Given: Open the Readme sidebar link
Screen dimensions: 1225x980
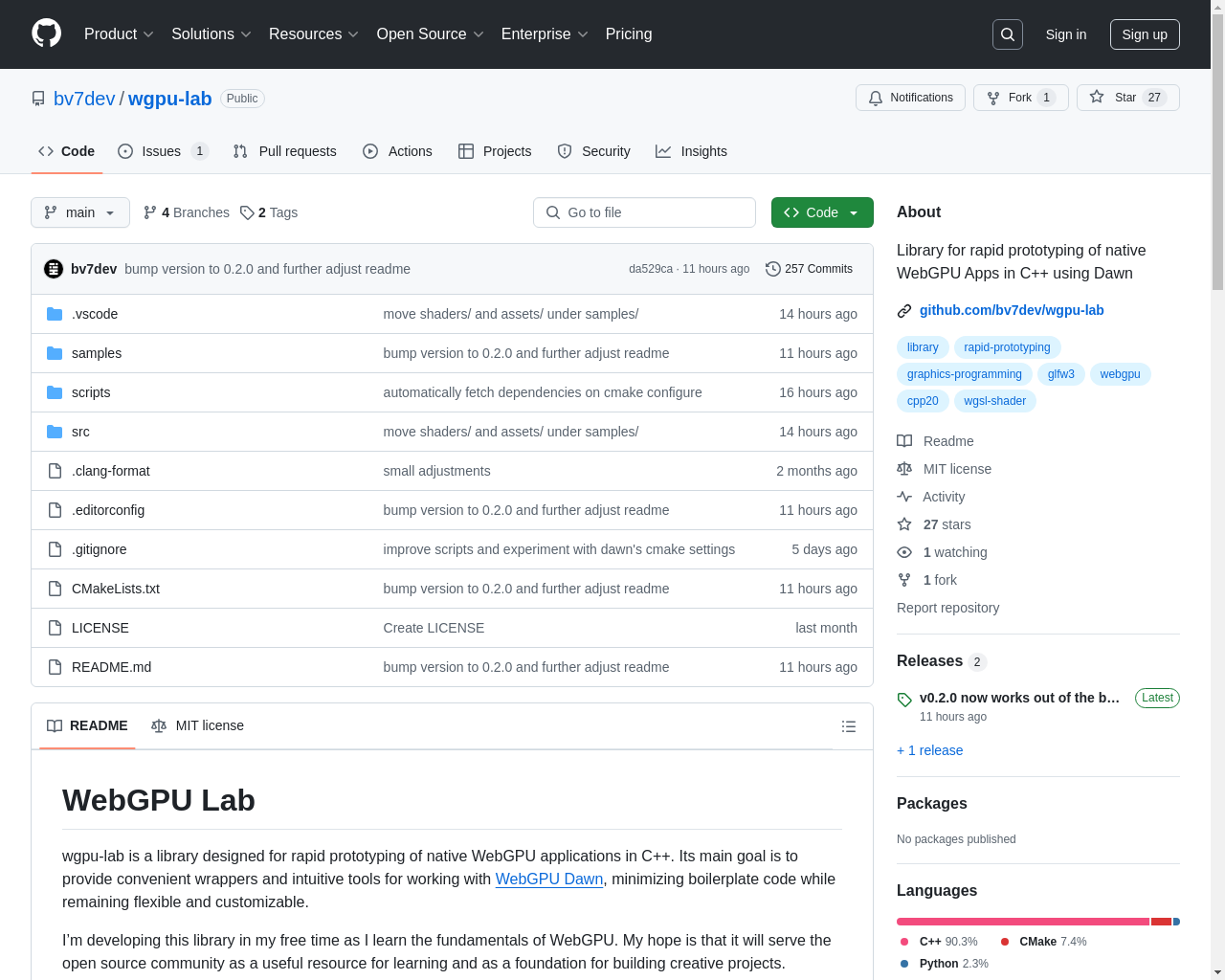Looking at the screenshot, I should click(x=935, y=441).
